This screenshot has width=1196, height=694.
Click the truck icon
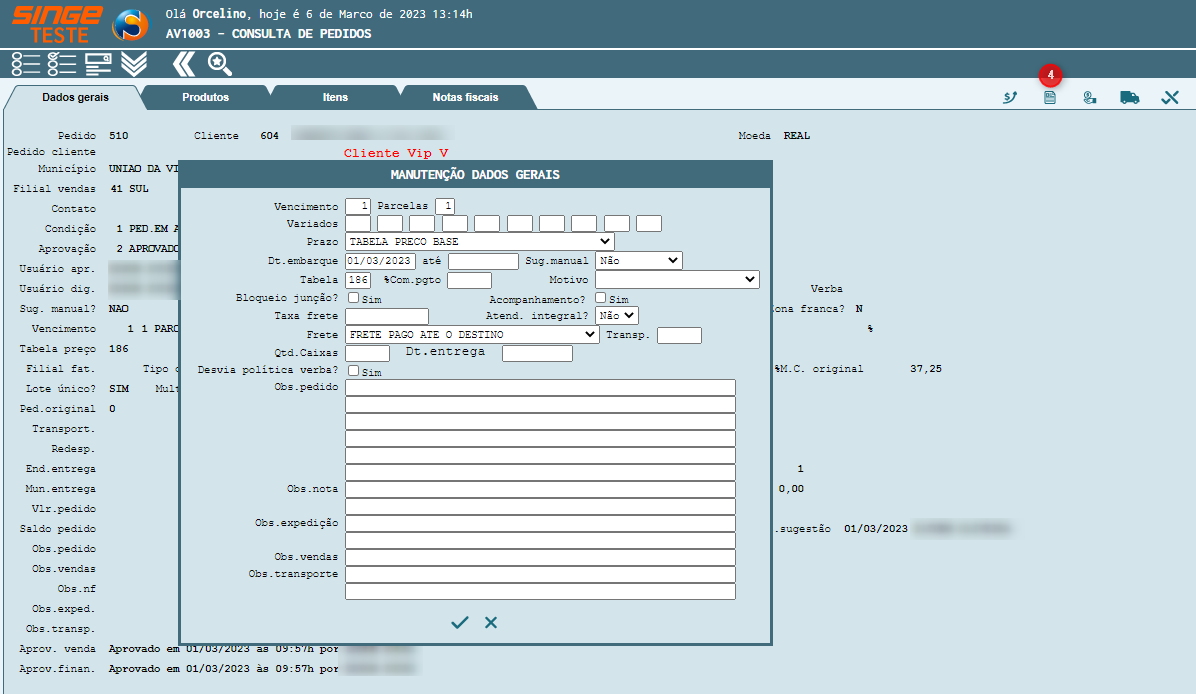coord(1130,98)
